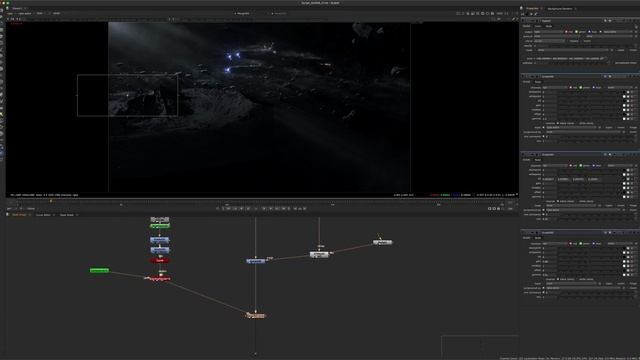
Task: Open channels dropdown in fourth properties panel
Action: click(555, 244)
